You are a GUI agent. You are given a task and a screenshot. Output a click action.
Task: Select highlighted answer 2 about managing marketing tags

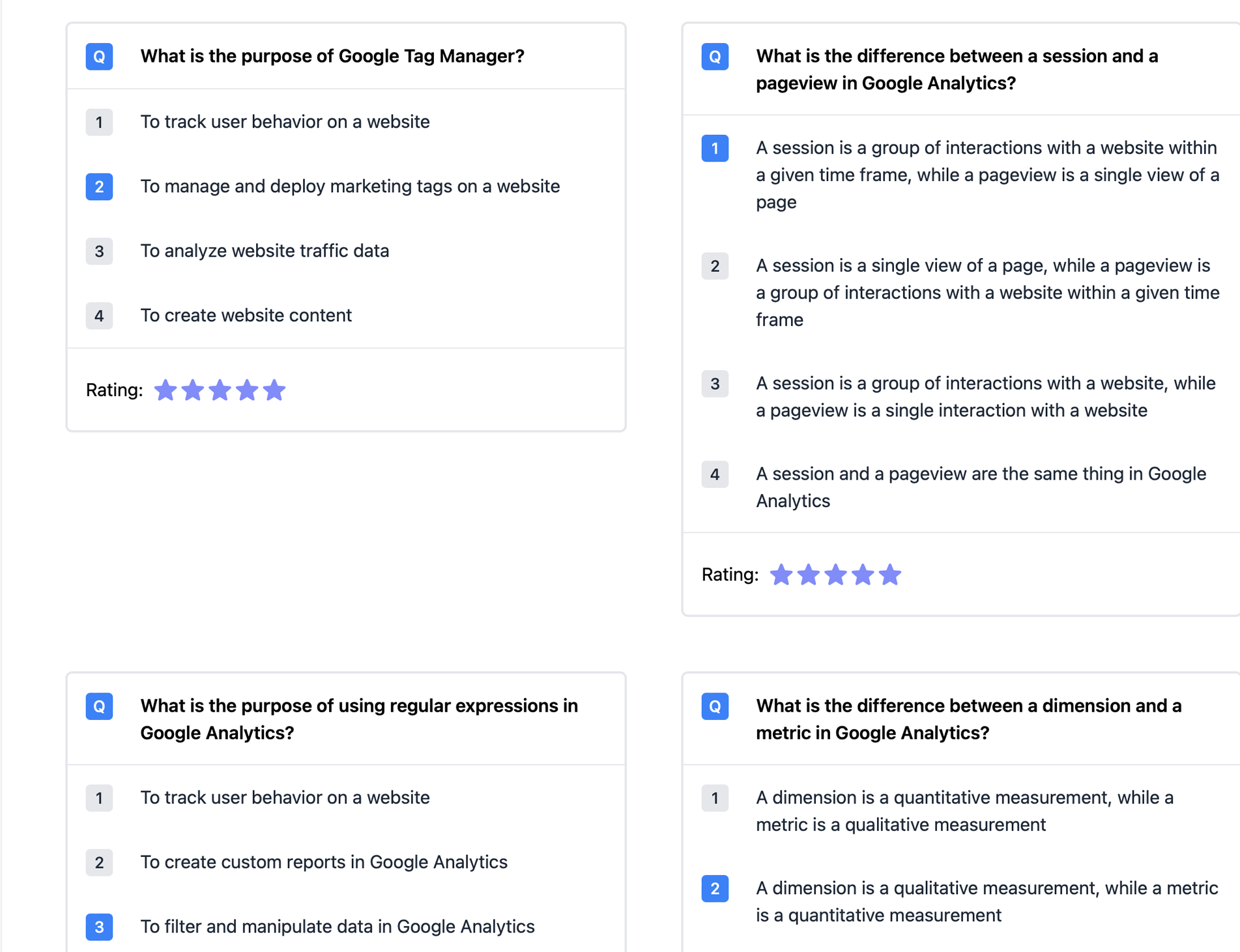(x=350, y=186)
